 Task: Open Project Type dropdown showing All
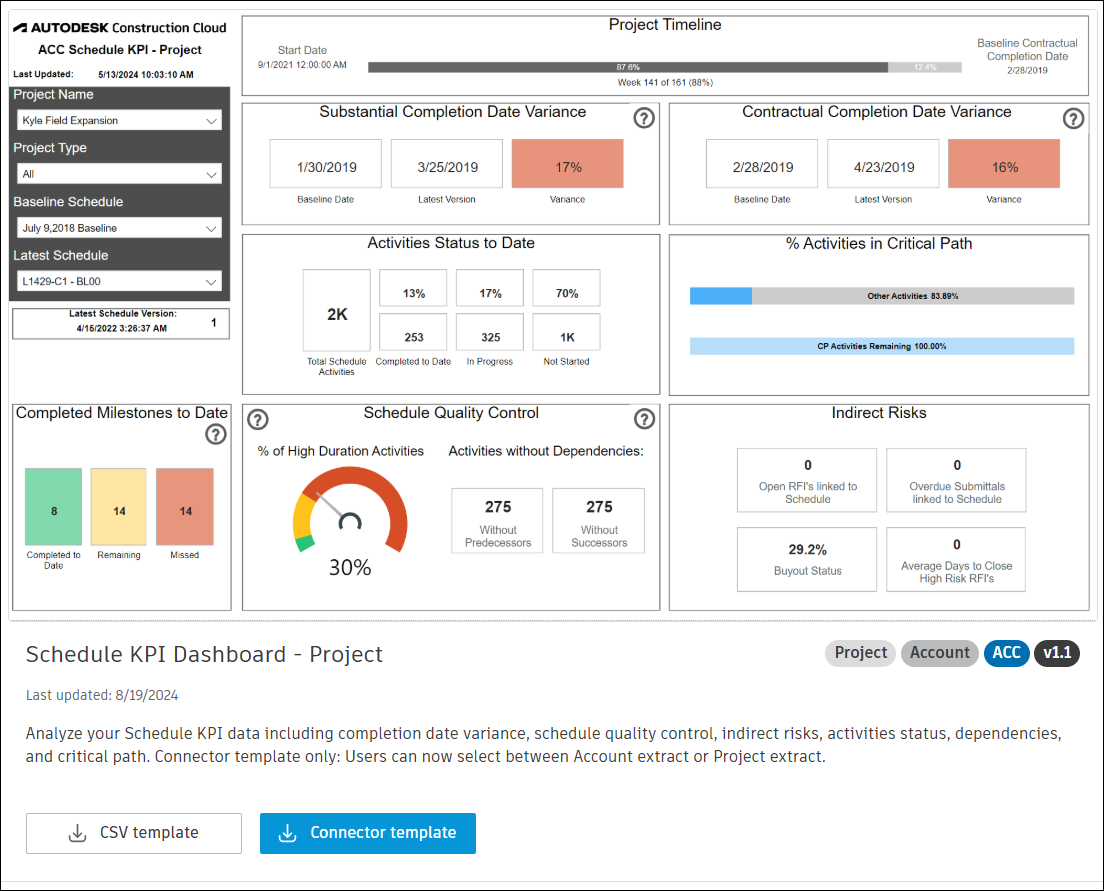pos(119,174)
